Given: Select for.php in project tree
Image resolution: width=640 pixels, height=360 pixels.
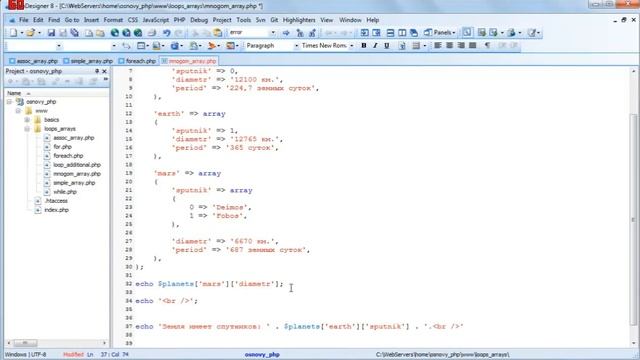Looking at the screenshot, I should pyautogui.click(x=62, y=147).
